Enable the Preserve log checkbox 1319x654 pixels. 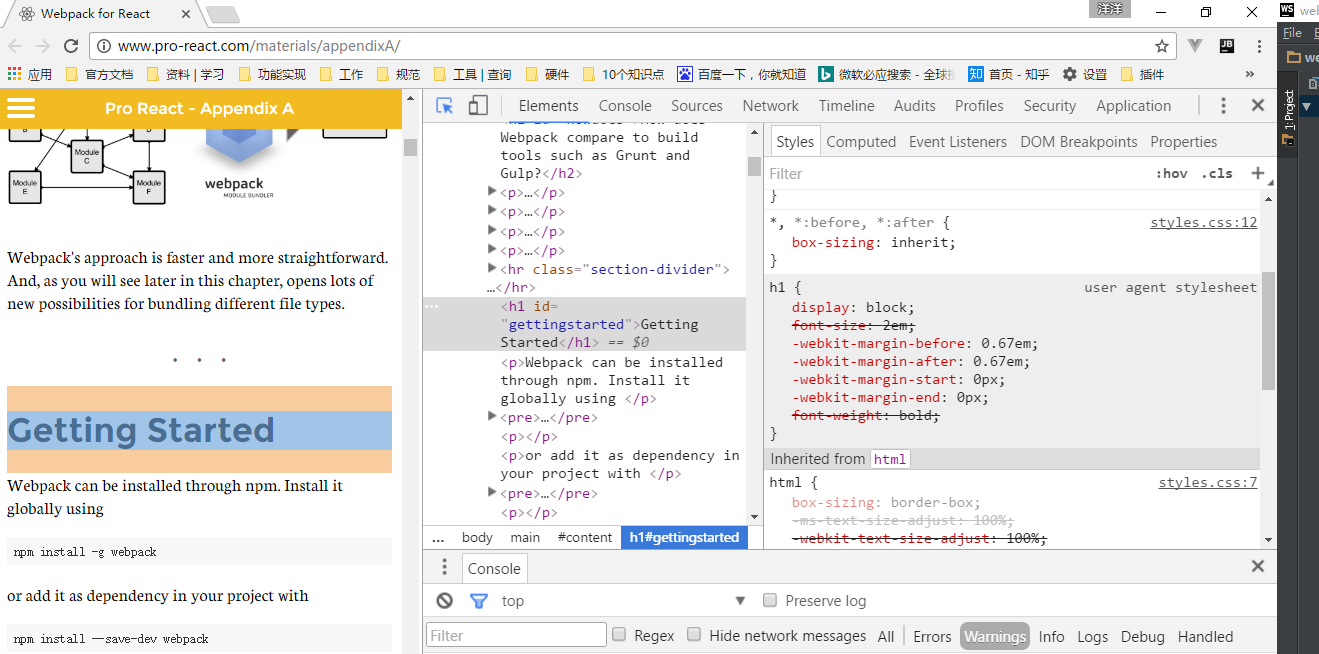click(770, 600)
